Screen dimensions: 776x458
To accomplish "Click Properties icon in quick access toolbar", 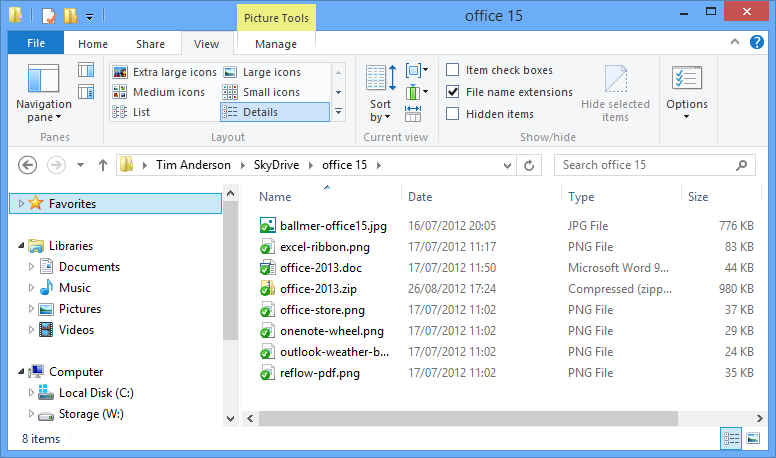I will pos(48,15).
